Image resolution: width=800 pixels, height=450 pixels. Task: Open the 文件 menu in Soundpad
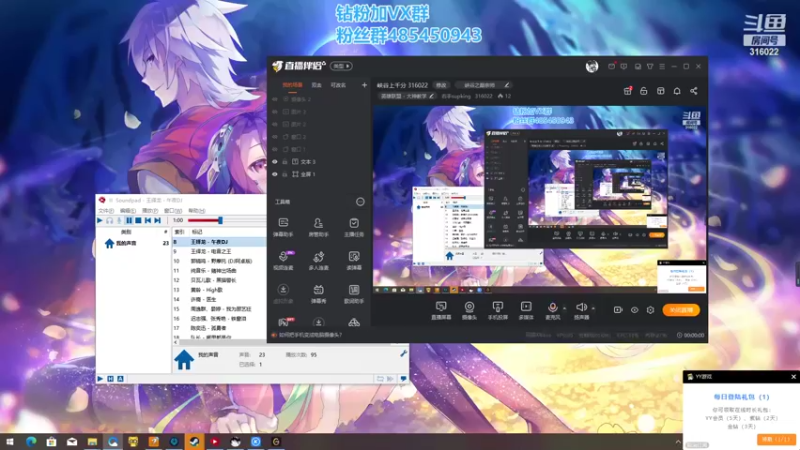[x=106, y=211]
